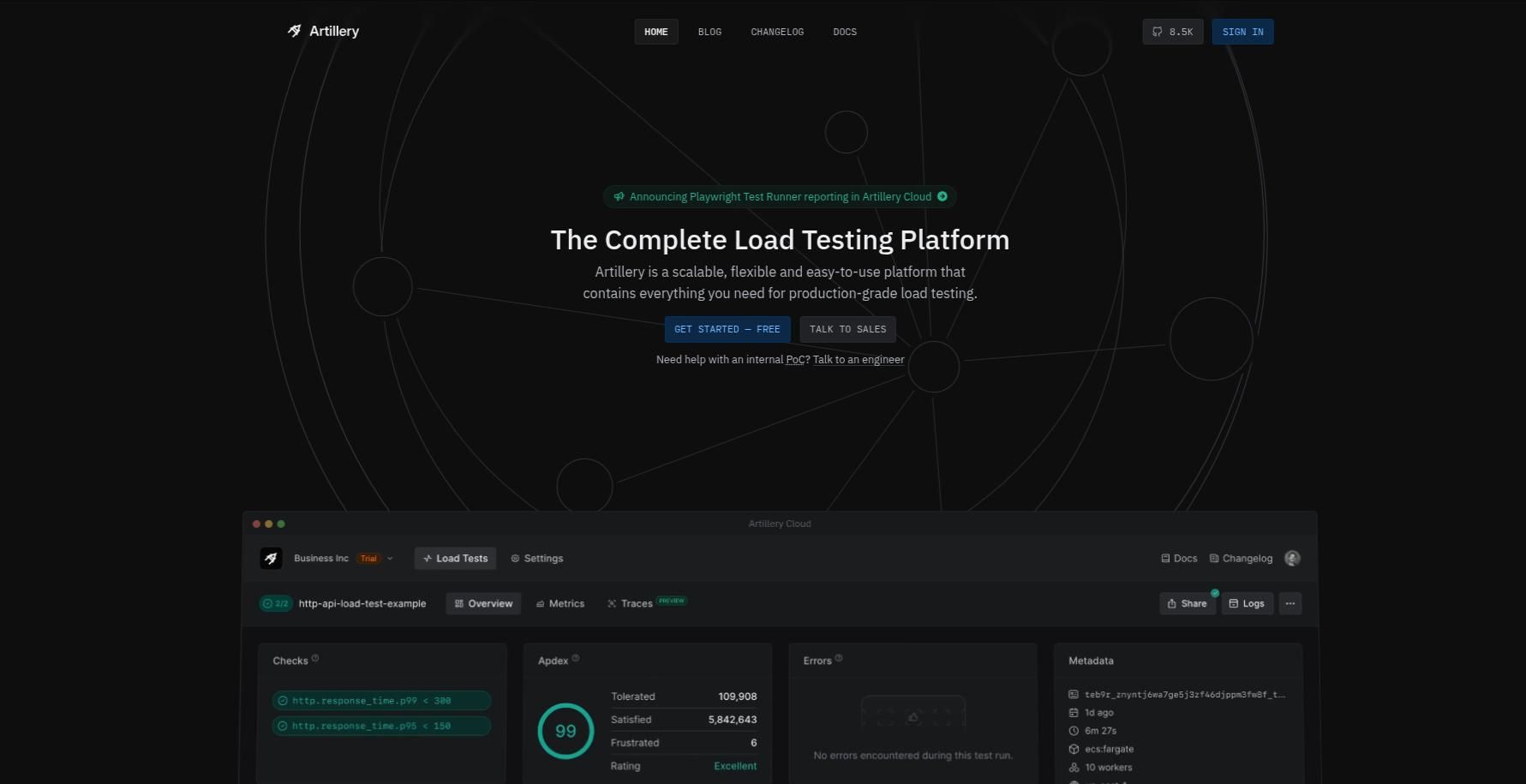Click the SIGN IN button
The width and height of the screenshot is (1526, 784).
pos(1242,32)
